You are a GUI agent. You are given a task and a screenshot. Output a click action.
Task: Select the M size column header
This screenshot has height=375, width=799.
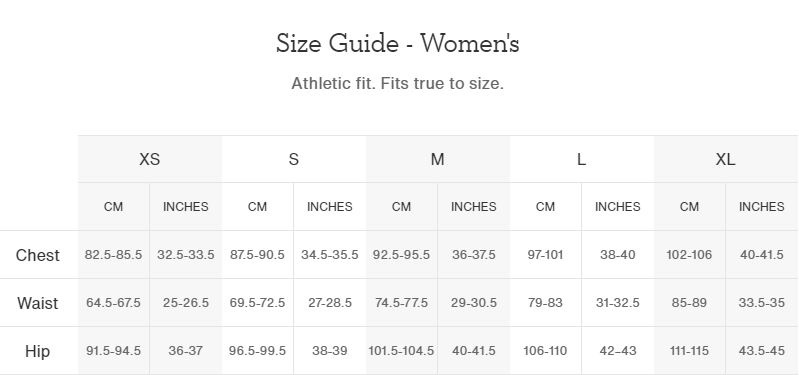(437, 159)
